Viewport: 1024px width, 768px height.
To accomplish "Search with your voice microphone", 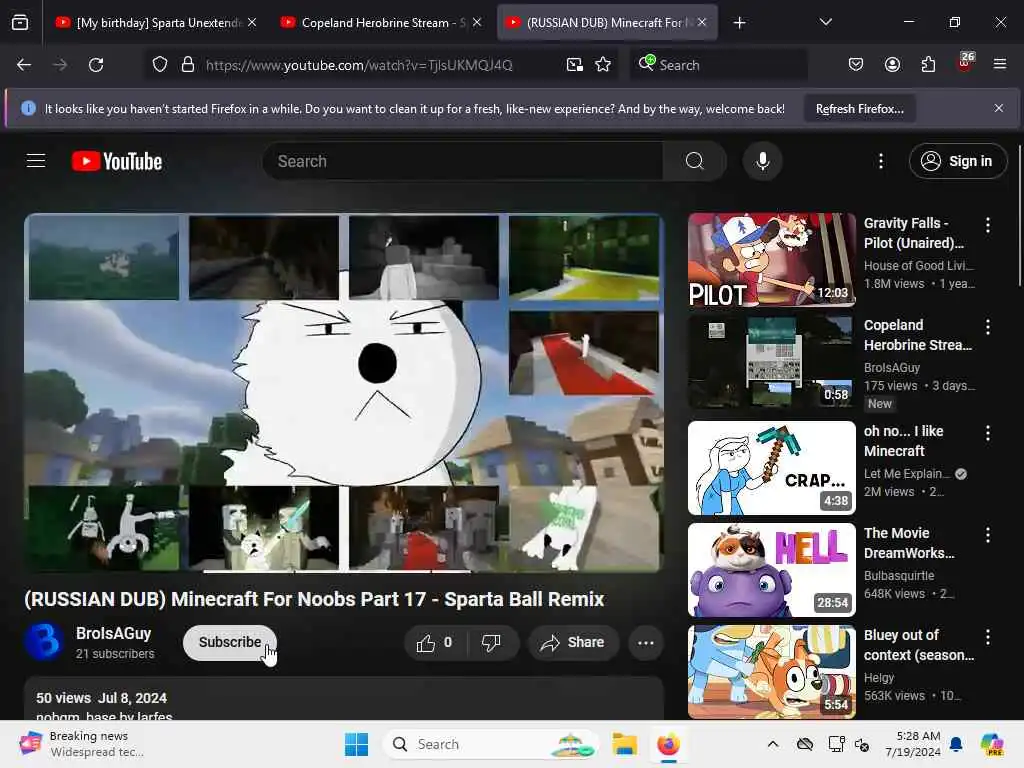I will point(763,161).
